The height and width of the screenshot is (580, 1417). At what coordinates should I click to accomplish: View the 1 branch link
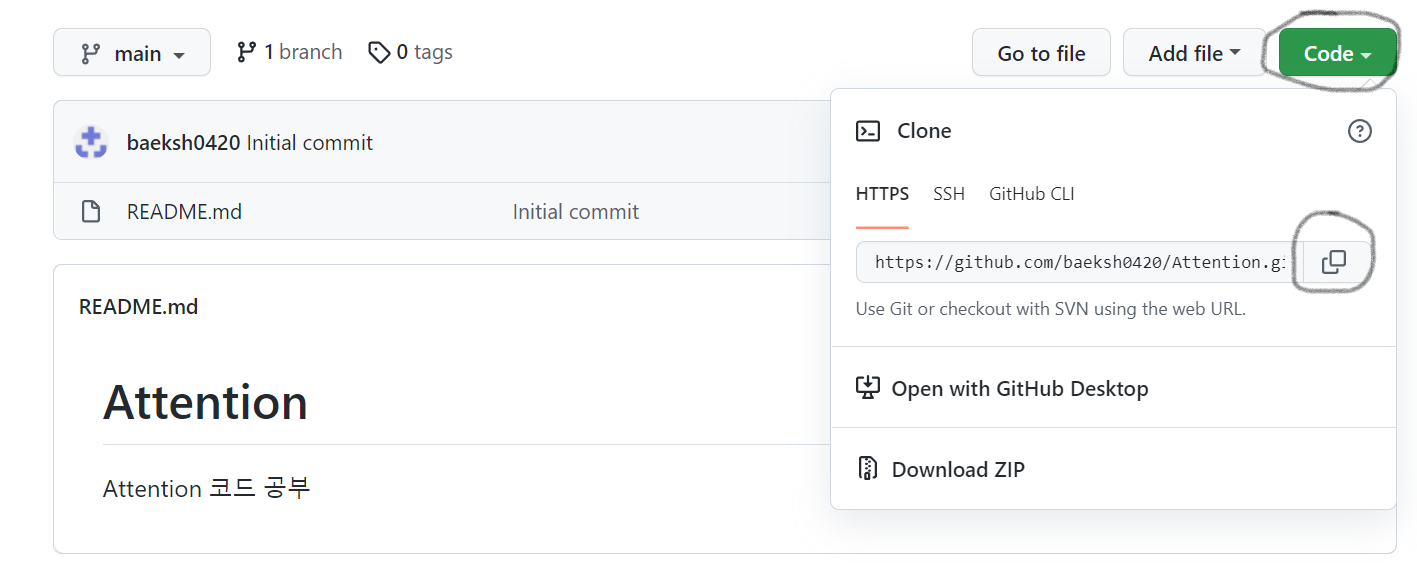click(289, 52)
